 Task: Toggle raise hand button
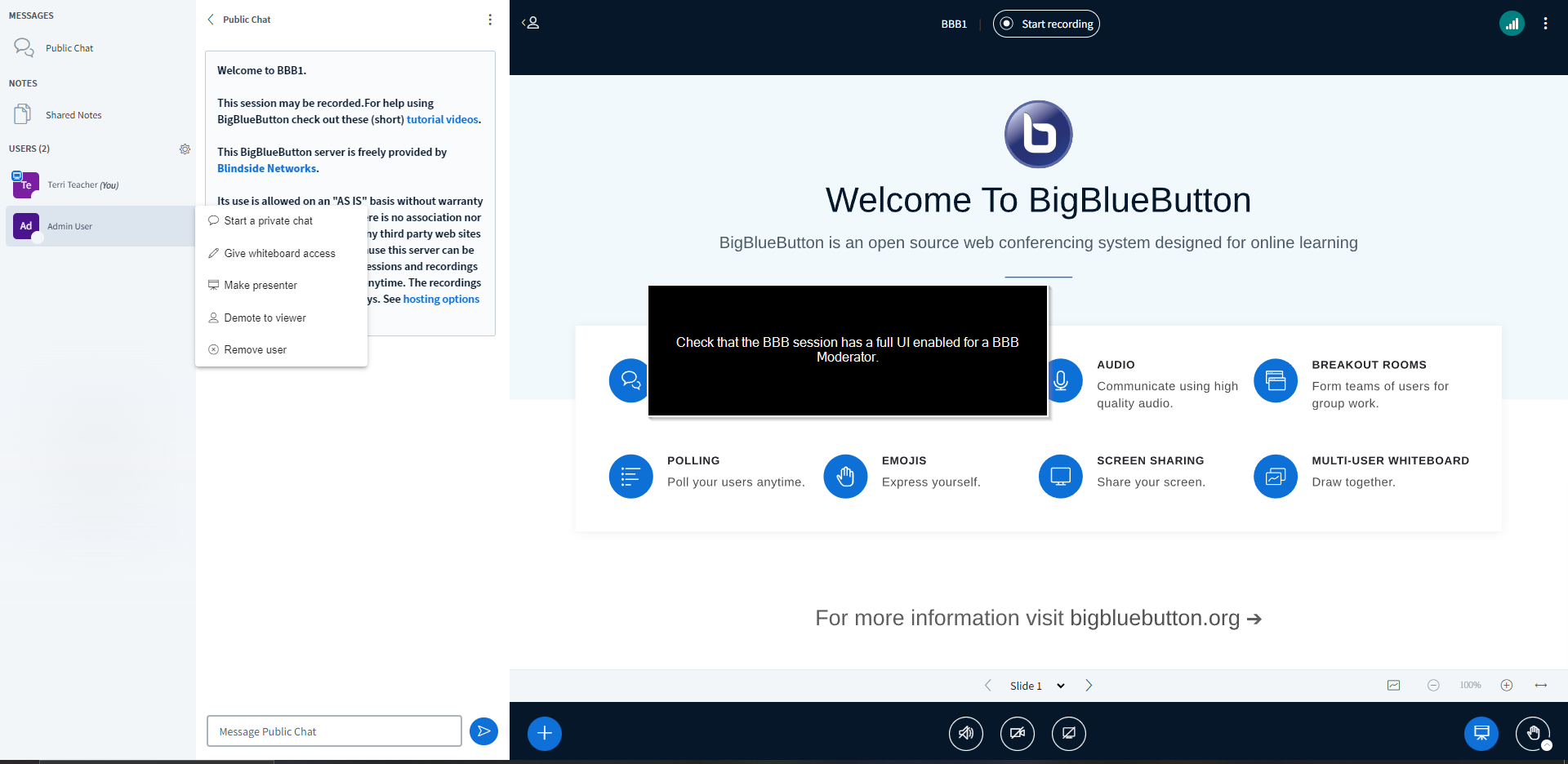pyautogui.click(x=1533, y=733)
